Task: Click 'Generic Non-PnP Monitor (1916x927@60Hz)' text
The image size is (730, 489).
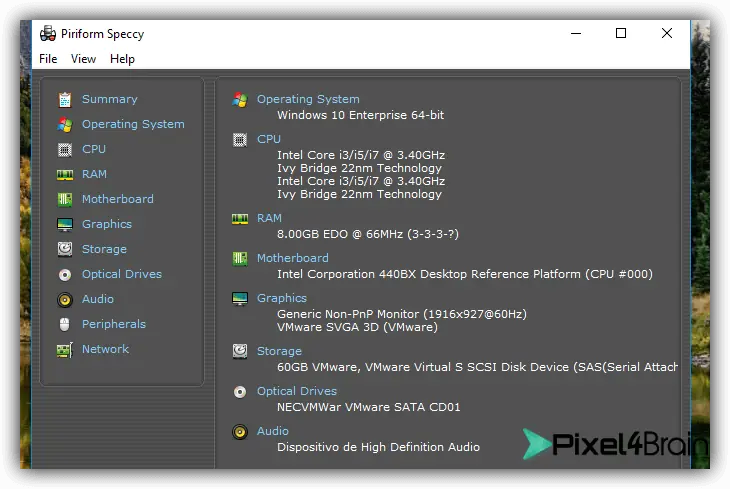Action: [x=402, y=314]
